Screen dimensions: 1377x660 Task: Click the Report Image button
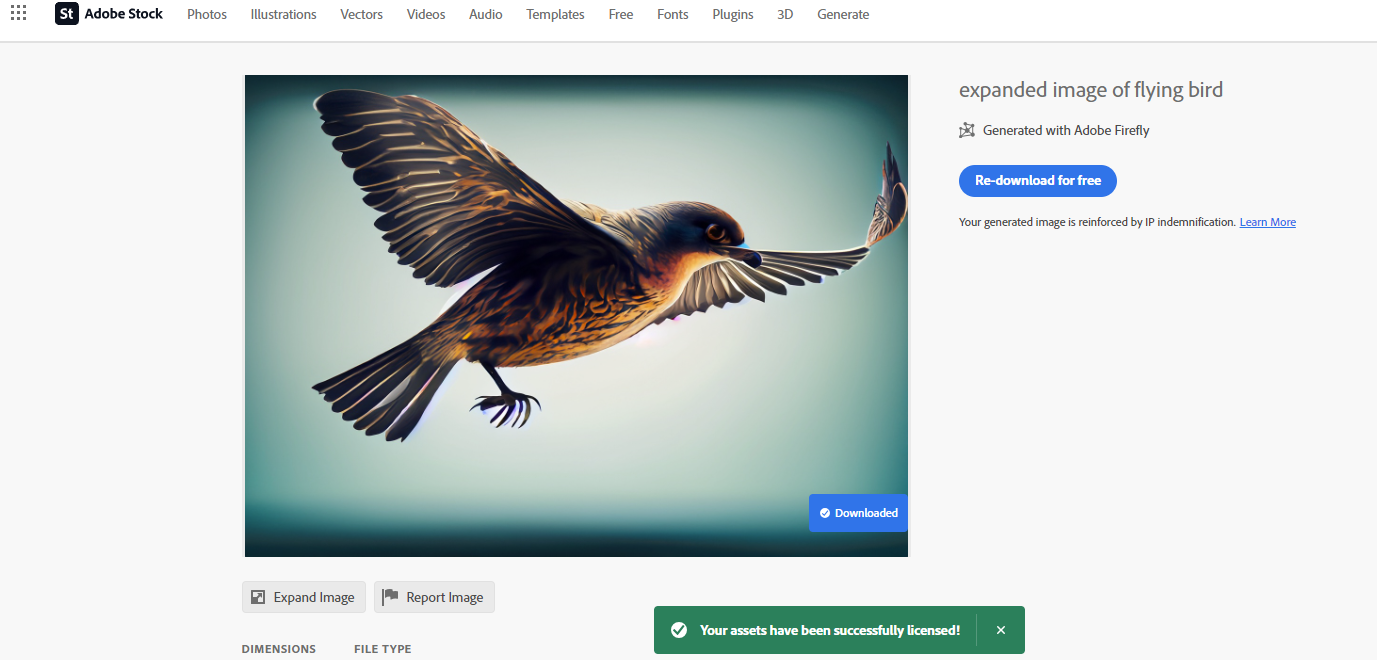[434, 597]
